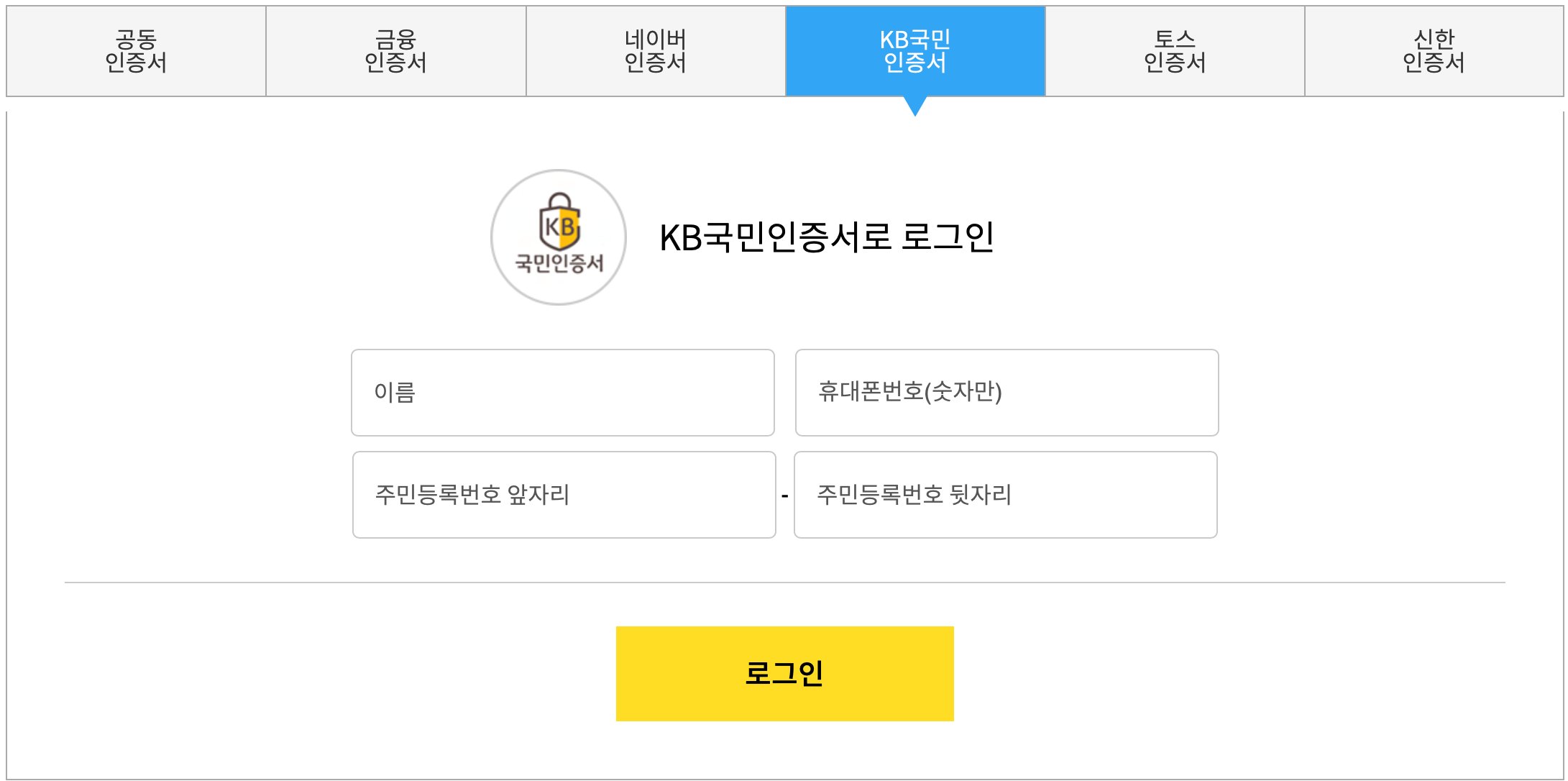Click the KB 국민인증서 logo icon
This screenshot has height=781, width=1568.
(x=559, y=237)
